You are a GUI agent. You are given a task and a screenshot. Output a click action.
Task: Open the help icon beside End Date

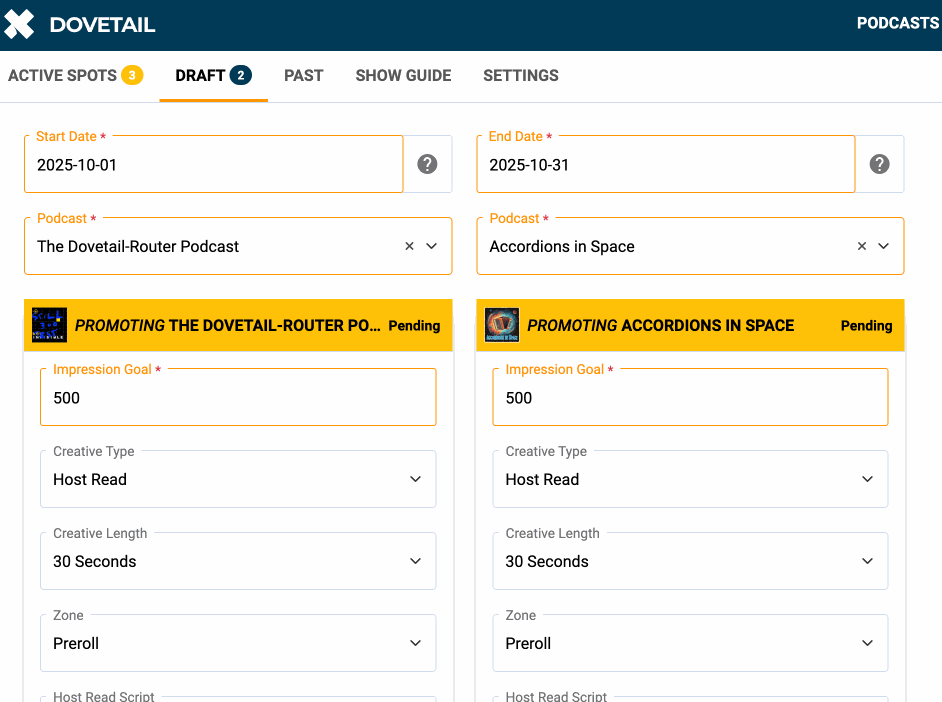tap(880, 164)
